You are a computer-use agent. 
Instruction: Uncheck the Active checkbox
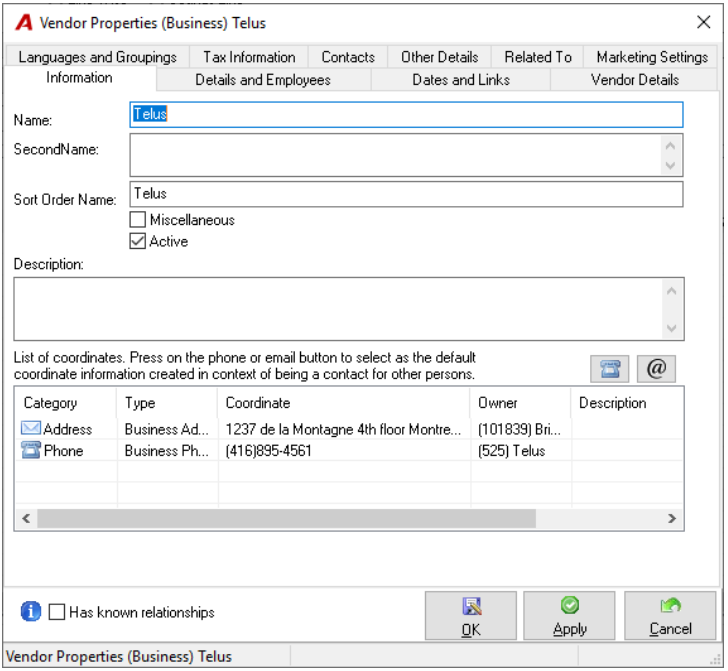(138, 241)
